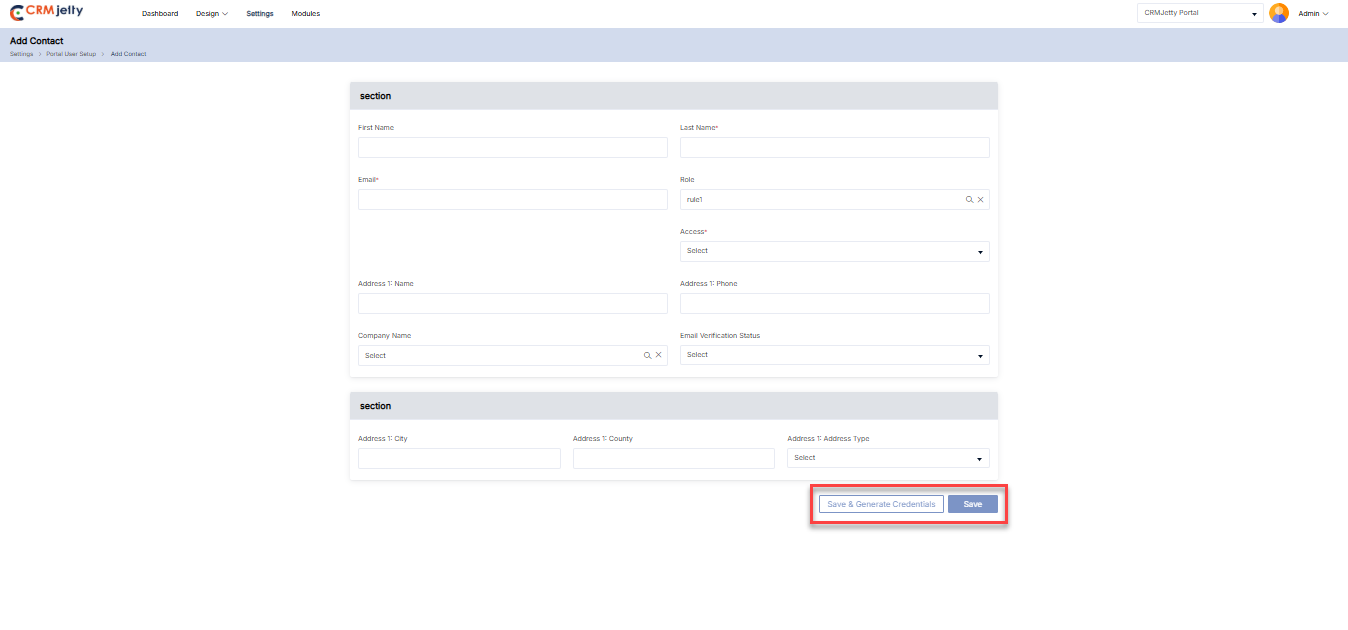Click the search icon in Company Name field
The height and width of the screenshot is (630, 1348).
click(x=647, y=355)
